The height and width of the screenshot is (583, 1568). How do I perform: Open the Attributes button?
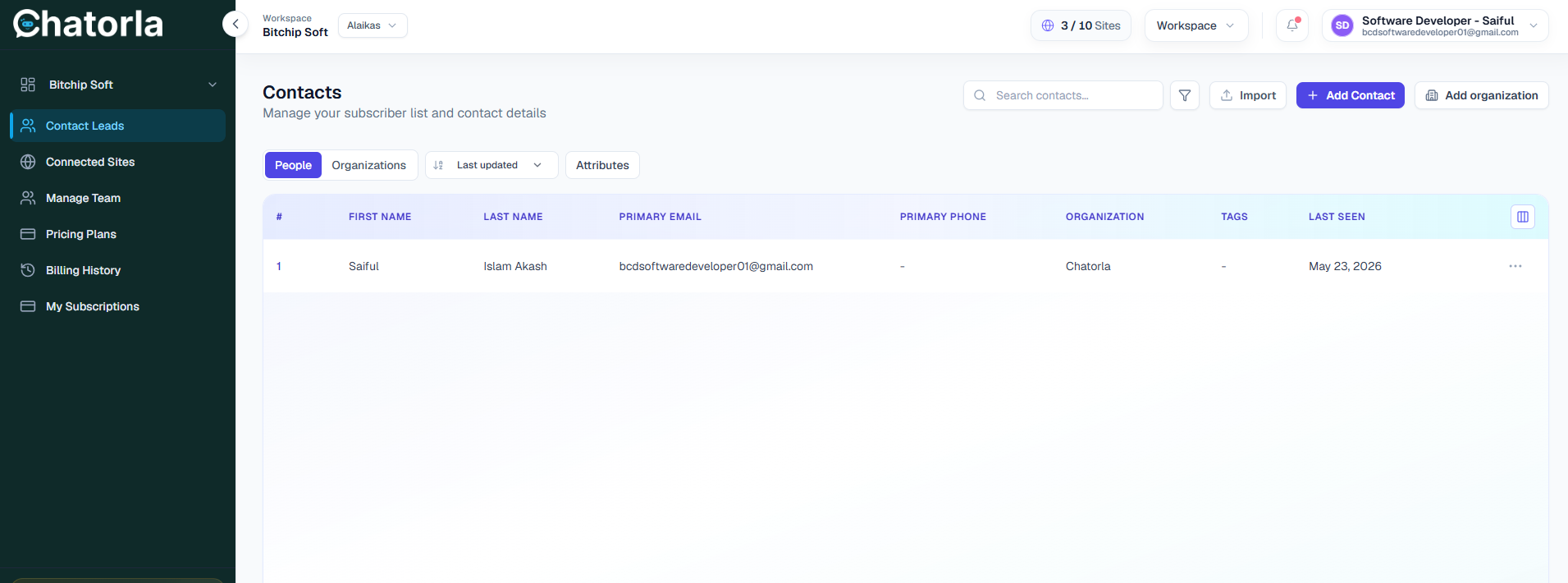[x=602, y=165]
